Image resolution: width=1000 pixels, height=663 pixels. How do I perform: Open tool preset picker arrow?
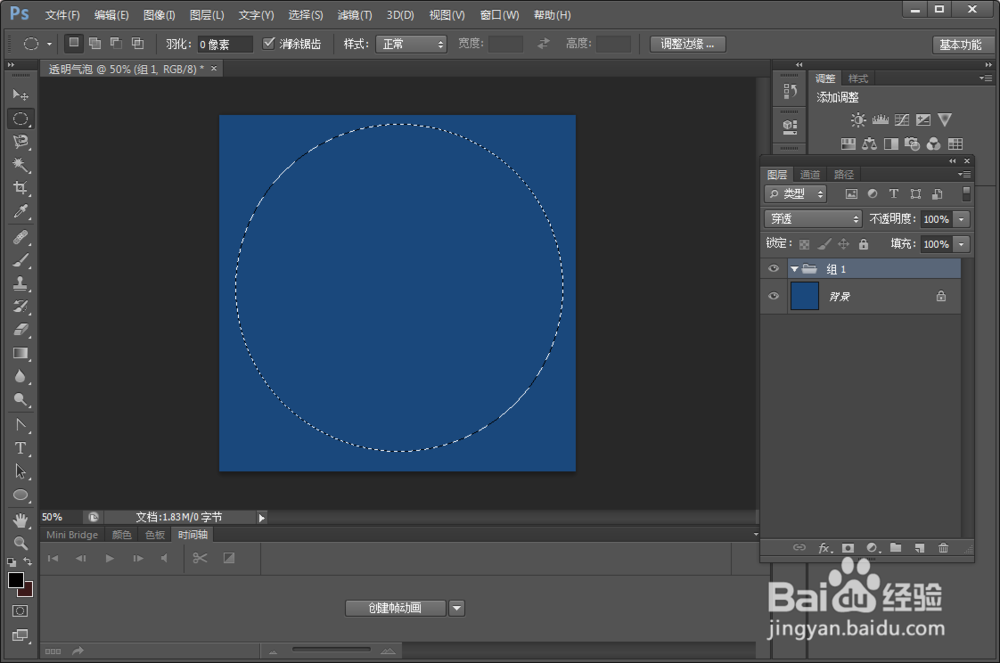click(x=49, y=44)
